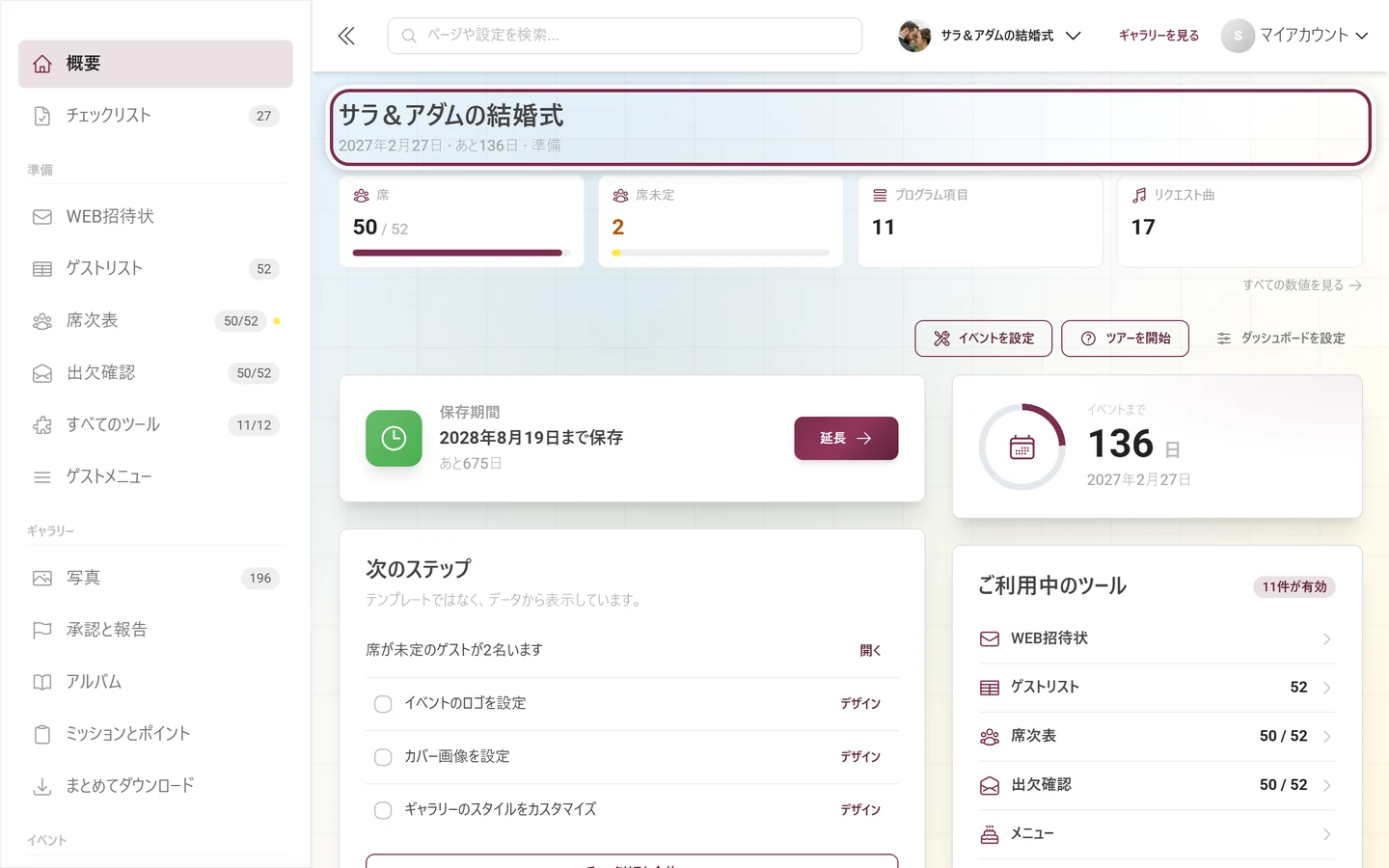Open ダッシュボードを設定

pyautogui.click(x=1281, y=339)
